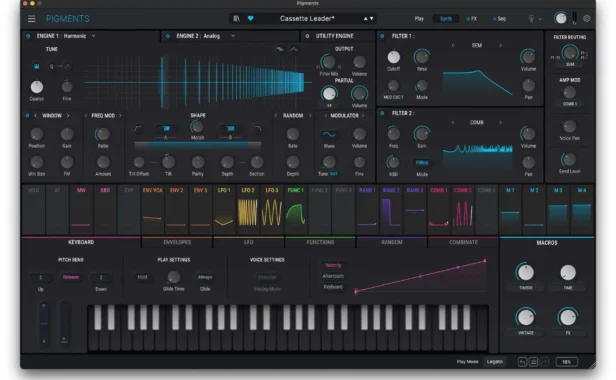The height and width of the screenshot is (380, 616).
Task: Open Engine 2 Analog type dropdown
Action: click(233, 36)
